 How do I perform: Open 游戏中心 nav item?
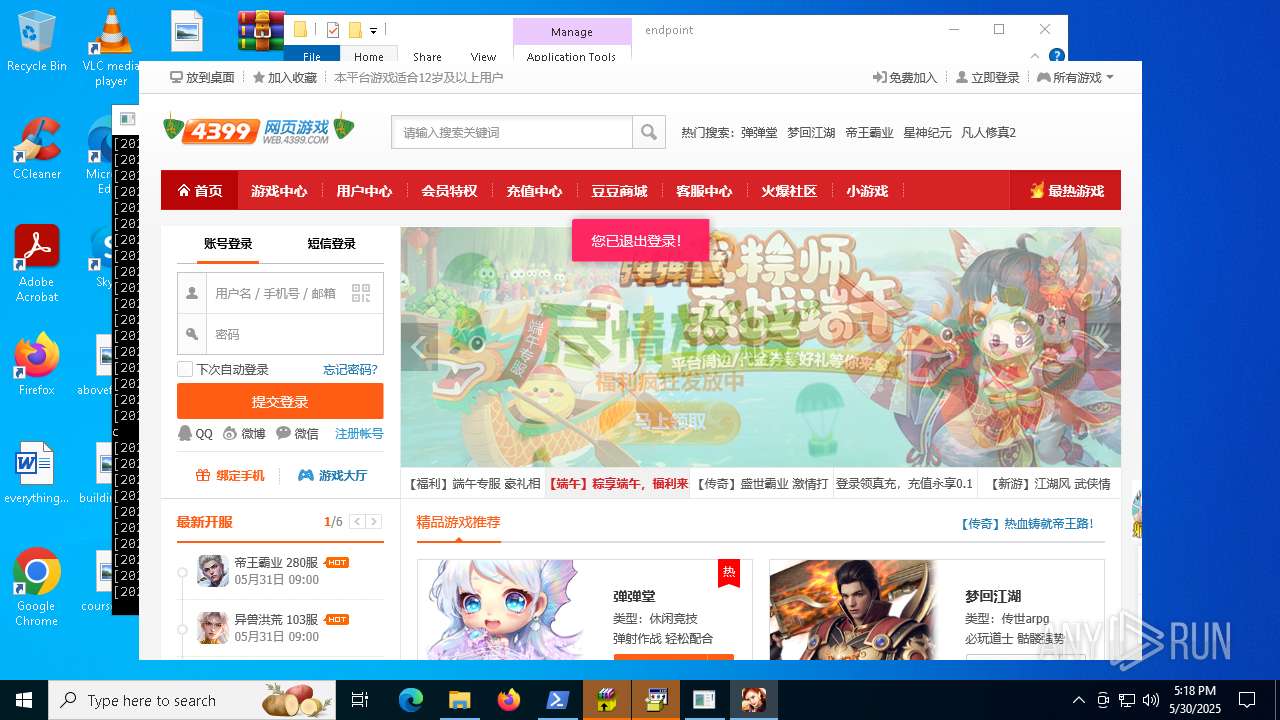click(x=279, y=190)
